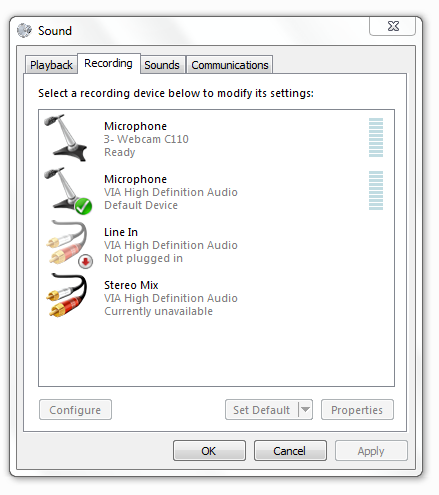Click the Set Default button
439x495 pixels.
pyautogui.click(x=261, y=410)
